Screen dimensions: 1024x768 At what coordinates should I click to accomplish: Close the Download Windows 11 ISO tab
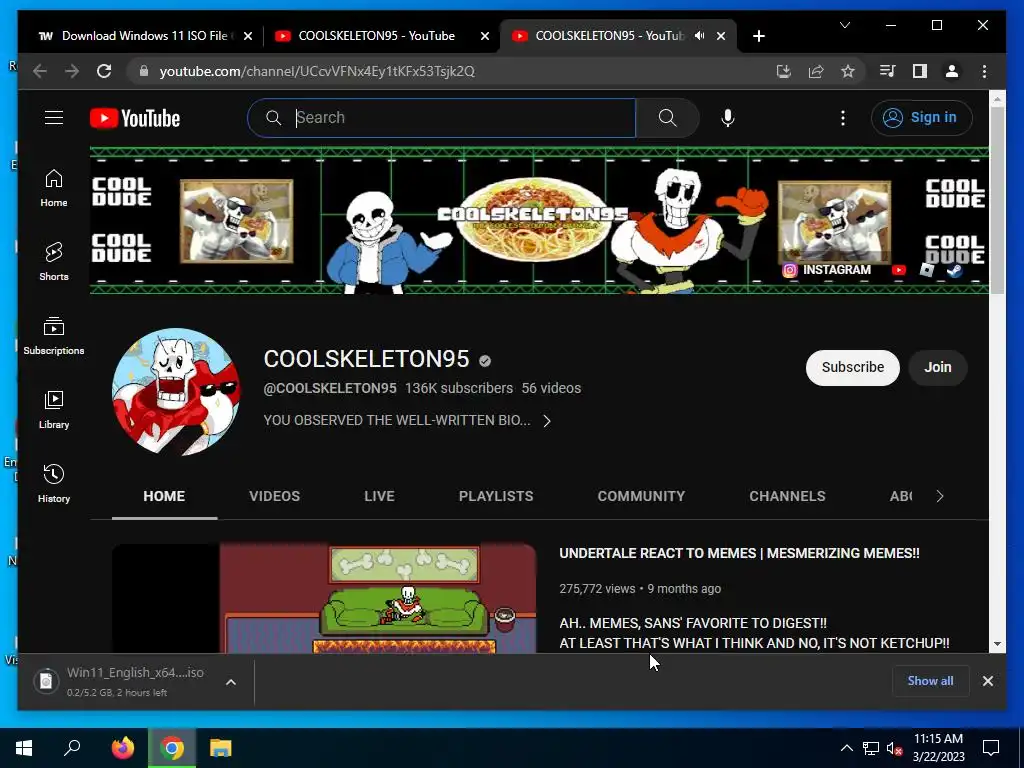pyautogui.click(x=248, y=36)
